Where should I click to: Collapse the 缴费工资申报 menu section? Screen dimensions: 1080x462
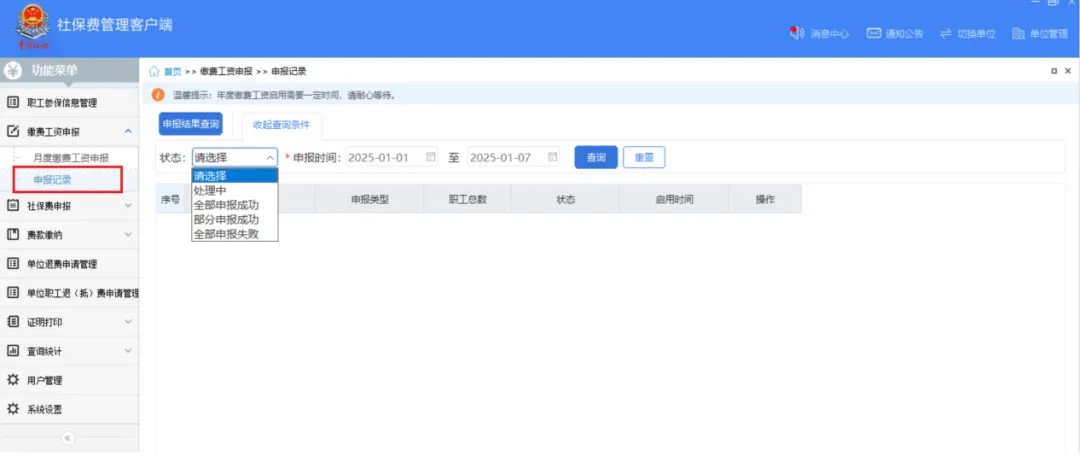(127, 131)
